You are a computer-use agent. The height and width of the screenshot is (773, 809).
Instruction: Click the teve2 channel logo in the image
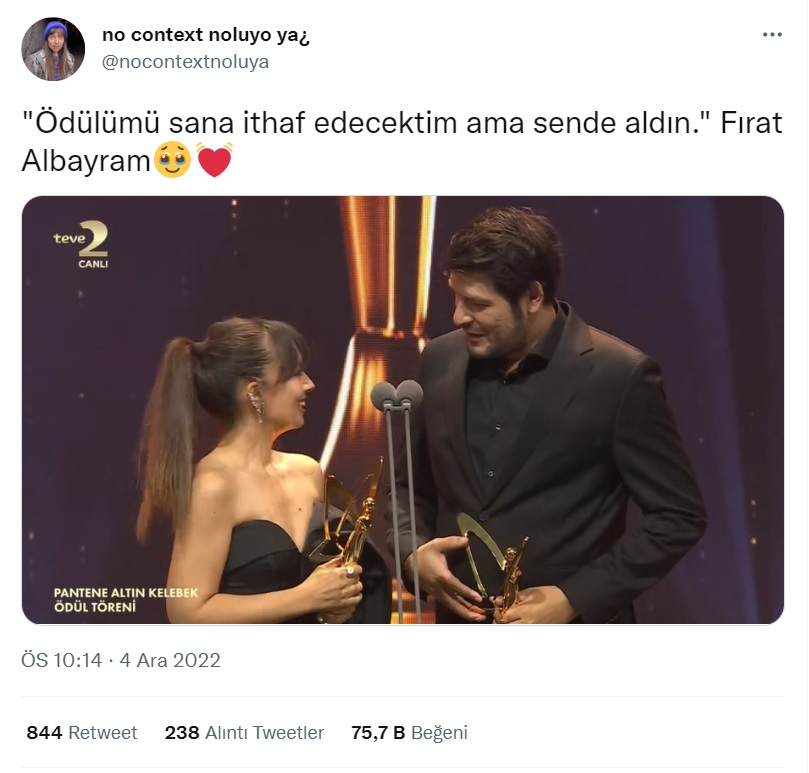click(x=81, y=238)
